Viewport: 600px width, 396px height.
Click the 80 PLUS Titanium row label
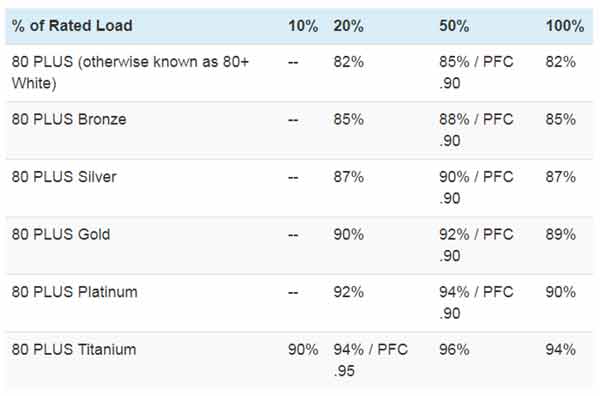coord(74,349)
